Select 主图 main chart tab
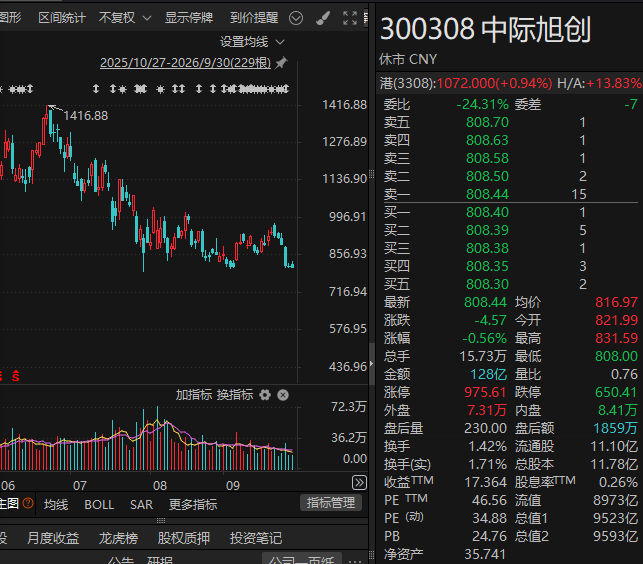Image resolution: width=643 pixels, height=564 pixels. click(9, 503)
